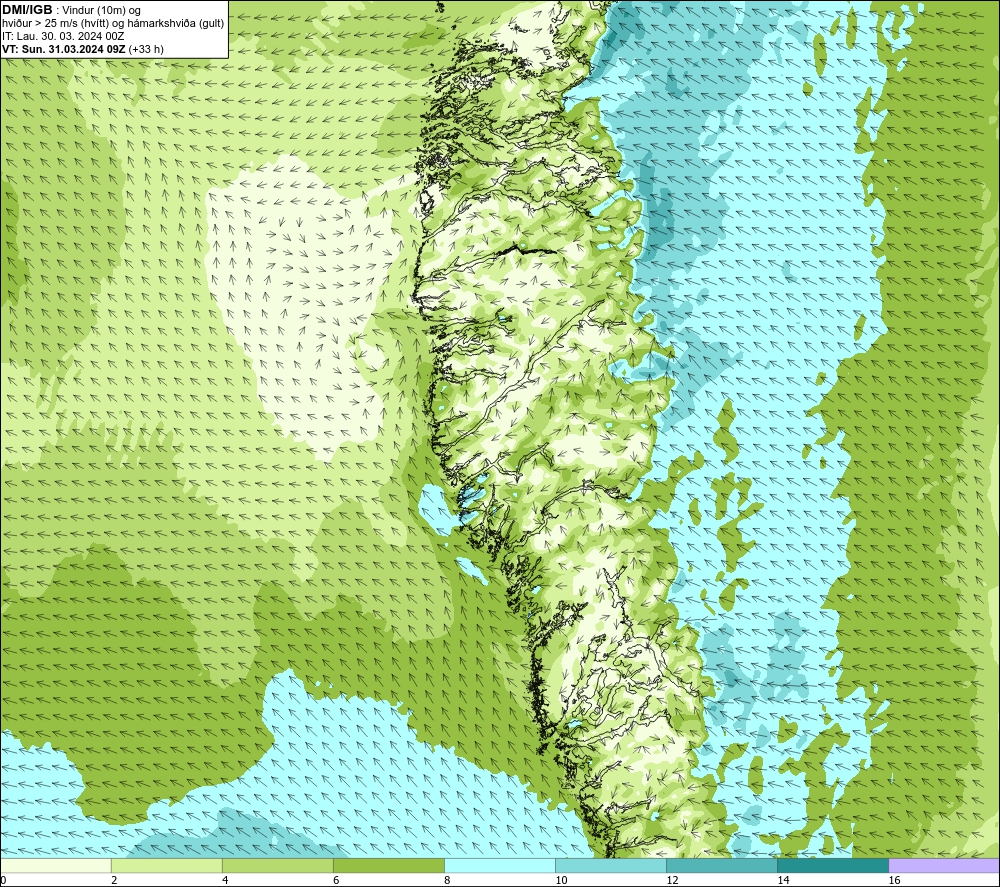1000x887 pixels.
Task: Click the legend scale label '0'
Action: tap(3, 880)
